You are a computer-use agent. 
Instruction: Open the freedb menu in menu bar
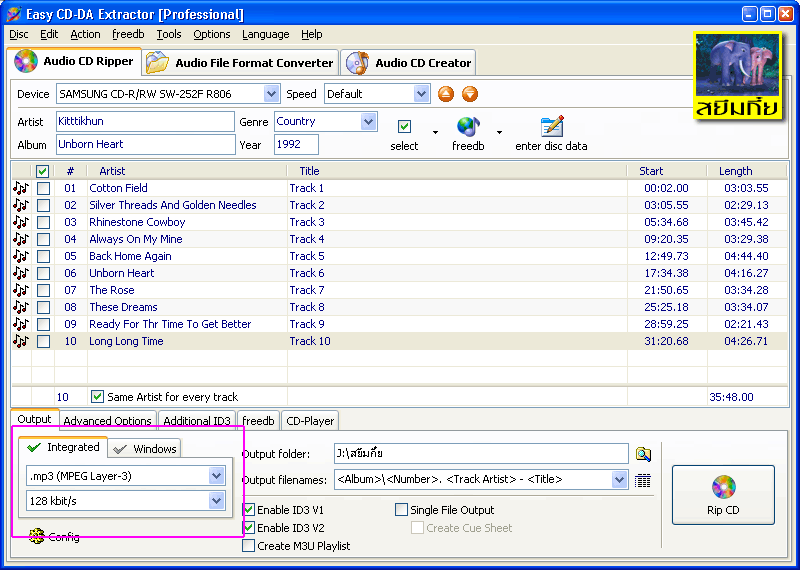pos(128,34)
